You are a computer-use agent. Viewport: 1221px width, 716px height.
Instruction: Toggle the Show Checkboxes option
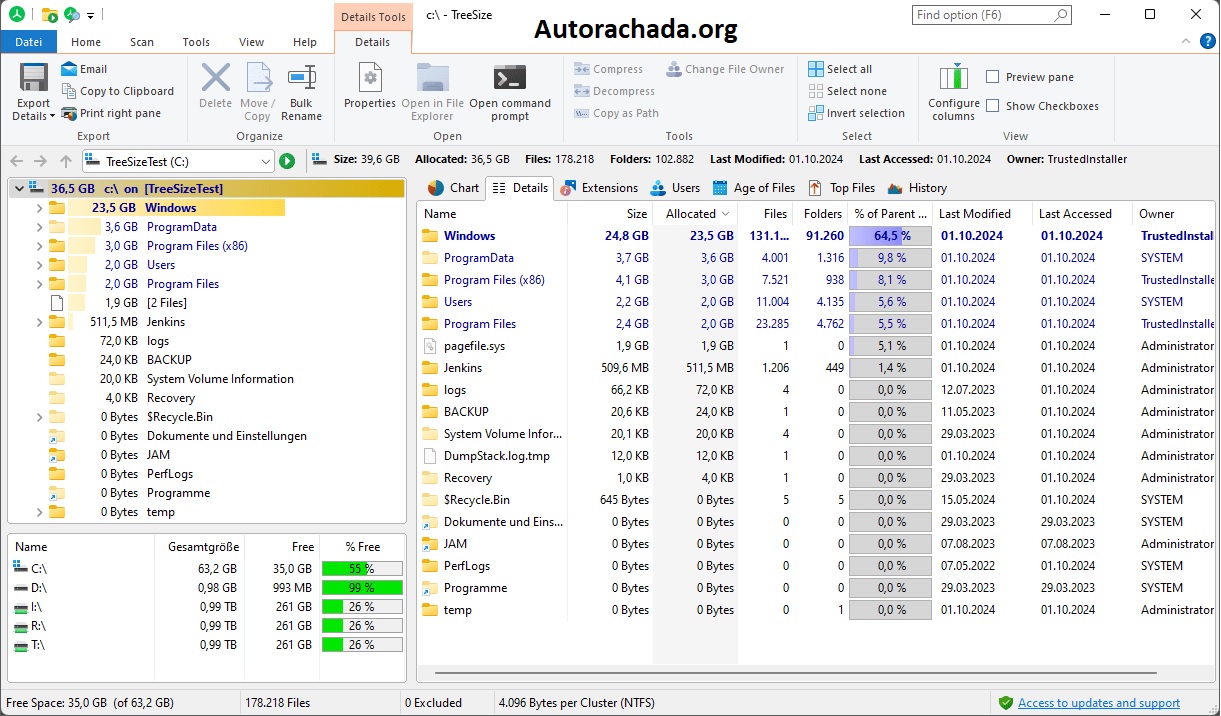[x=992, y=106]
